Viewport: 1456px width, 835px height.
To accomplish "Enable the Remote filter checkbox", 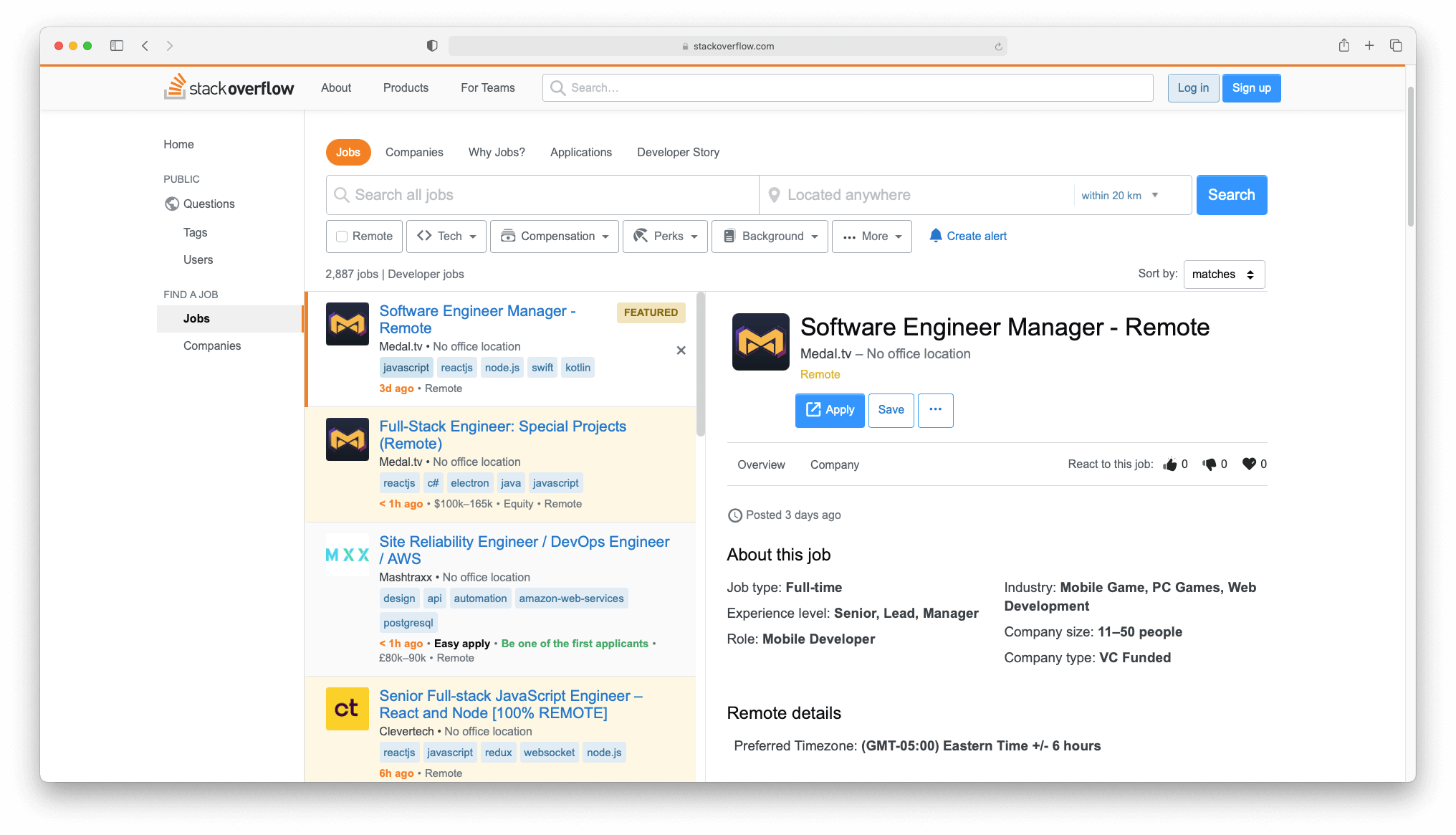I will 341,236.
